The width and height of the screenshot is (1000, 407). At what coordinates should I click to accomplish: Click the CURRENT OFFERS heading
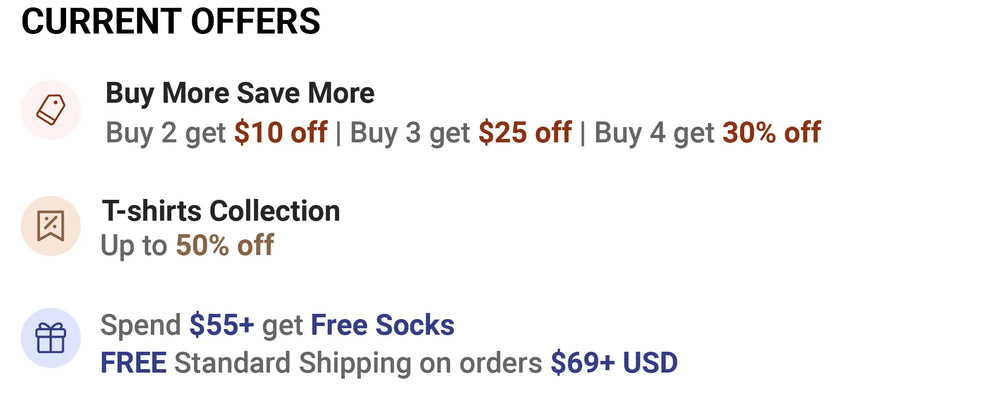pyautogui.click(x=171, y=22)
